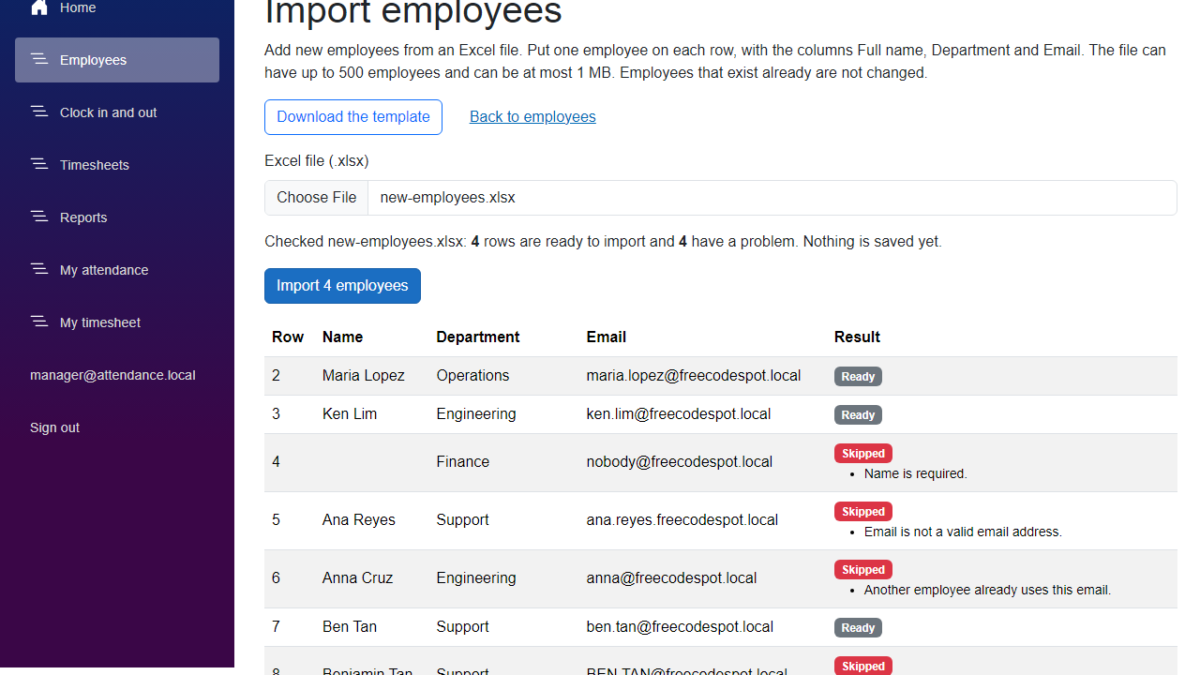Click ken.lim@freecodespot.local email

tap(678, 414)
